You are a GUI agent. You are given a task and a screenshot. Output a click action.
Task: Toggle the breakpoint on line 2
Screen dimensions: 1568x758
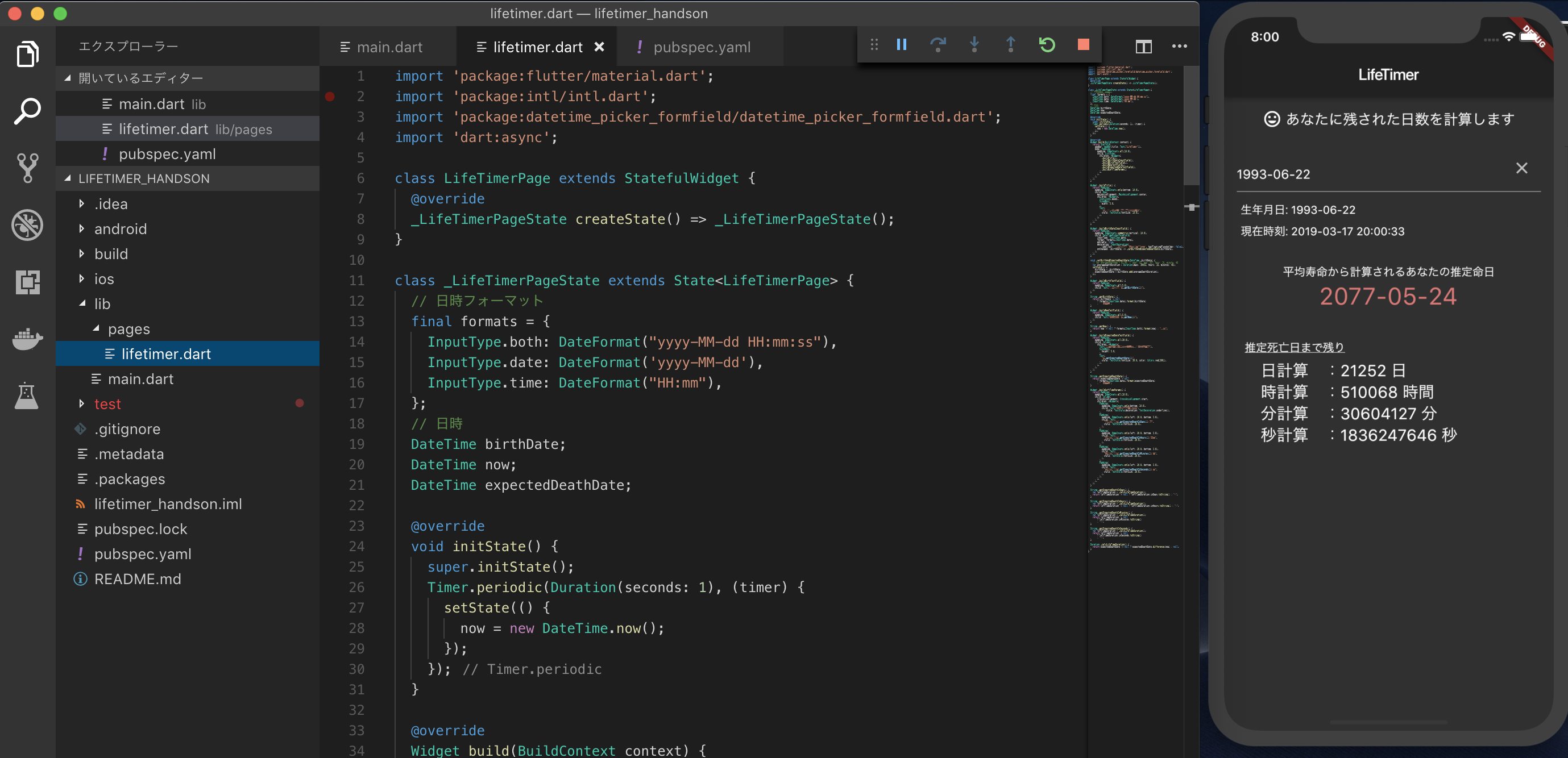point(329,96)
